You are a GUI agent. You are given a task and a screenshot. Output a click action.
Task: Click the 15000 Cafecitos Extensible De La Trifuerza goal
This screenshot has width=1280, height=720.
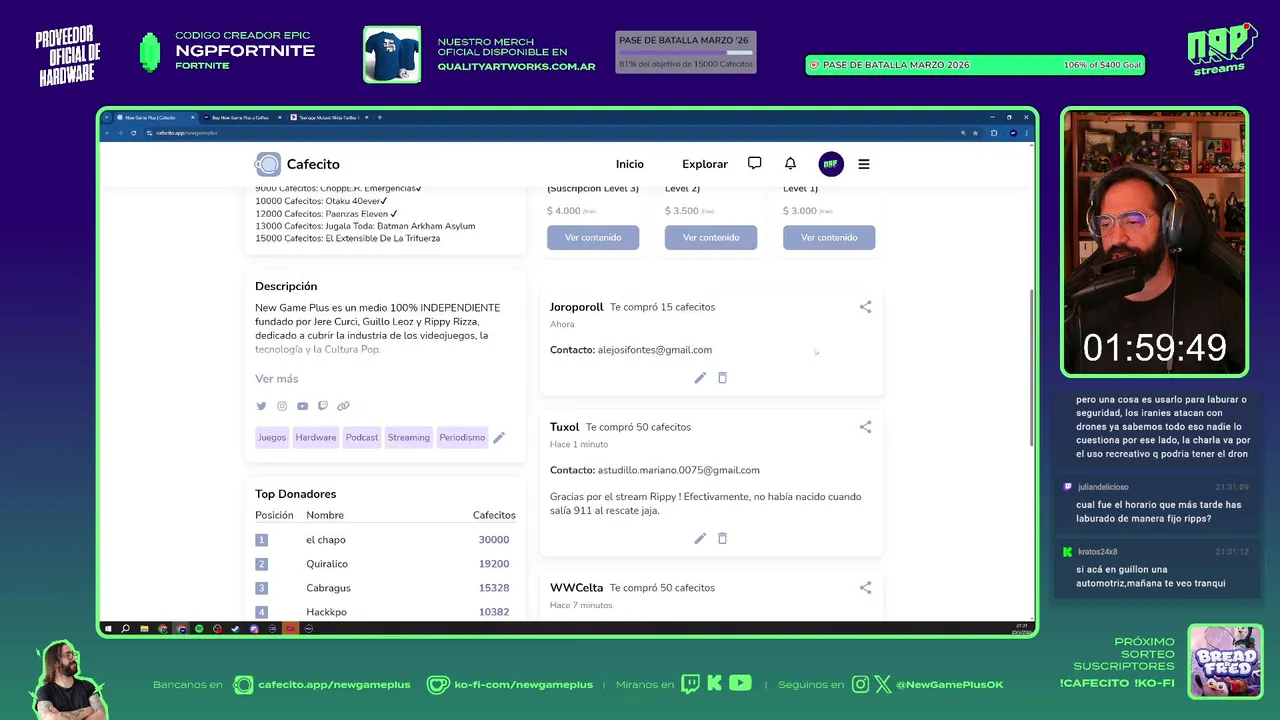(x=347, y=238)
